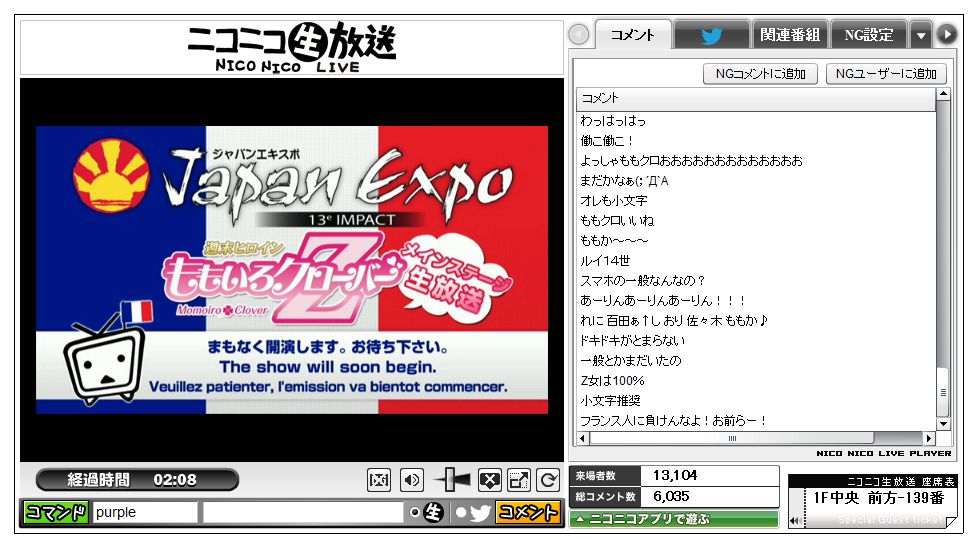Click the コメント column header
The height and width of the screenshot is (539, 980).
pyautogui.click(x=756, y=99)
